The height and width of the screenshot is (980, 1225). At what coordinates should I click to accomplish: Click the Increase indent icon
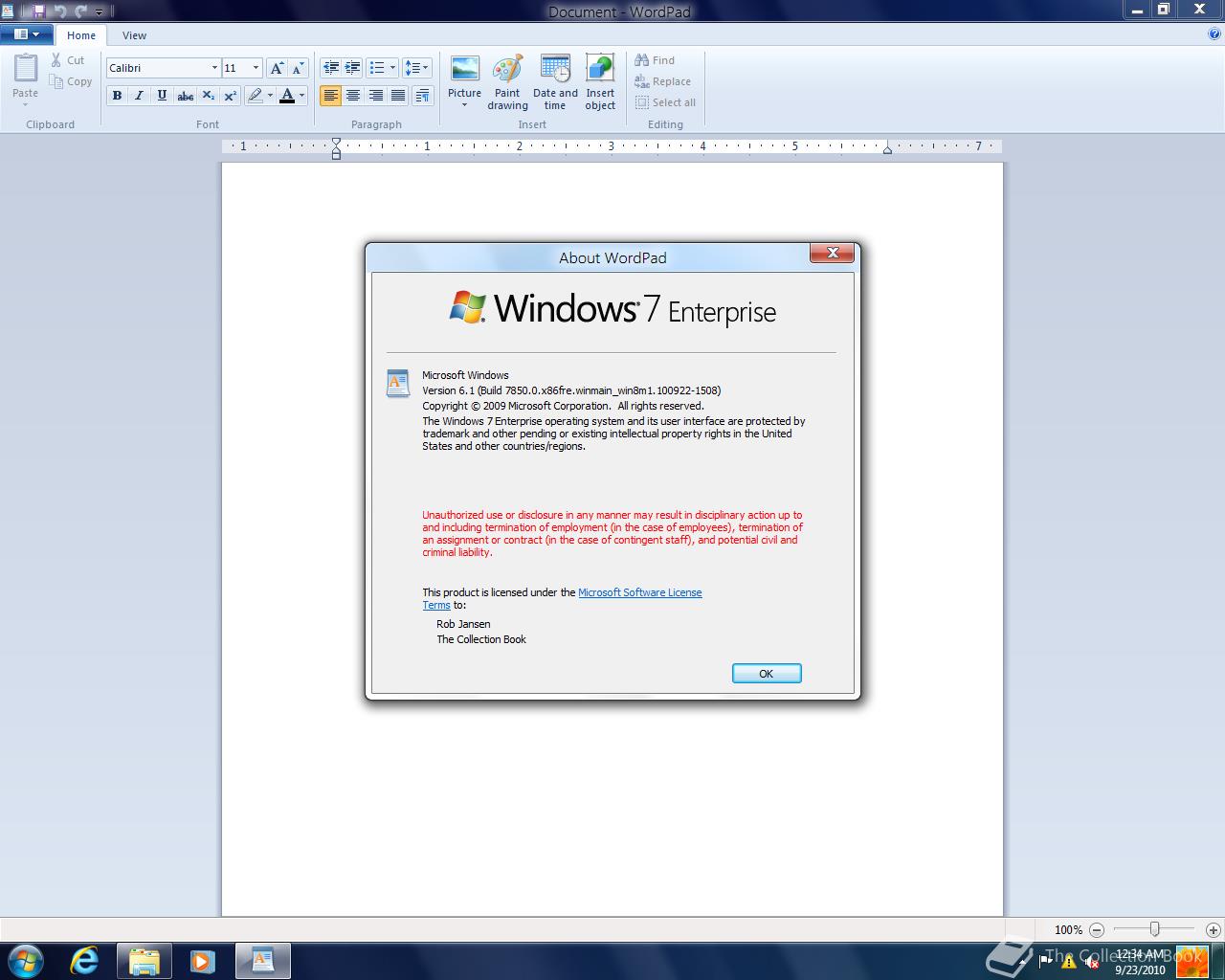(352, 68)
